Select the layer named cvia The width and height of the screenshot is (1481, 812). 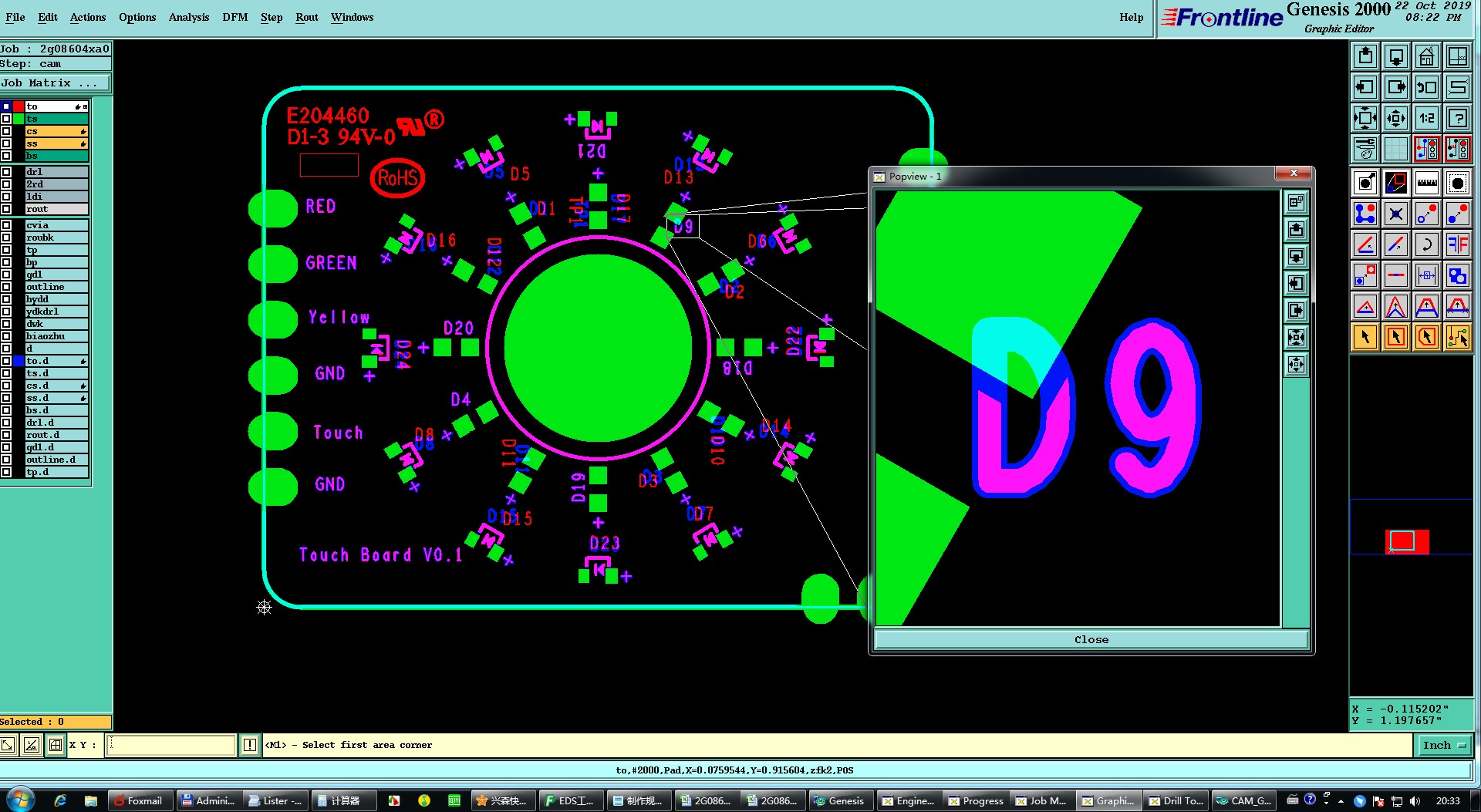click(56, 225)
